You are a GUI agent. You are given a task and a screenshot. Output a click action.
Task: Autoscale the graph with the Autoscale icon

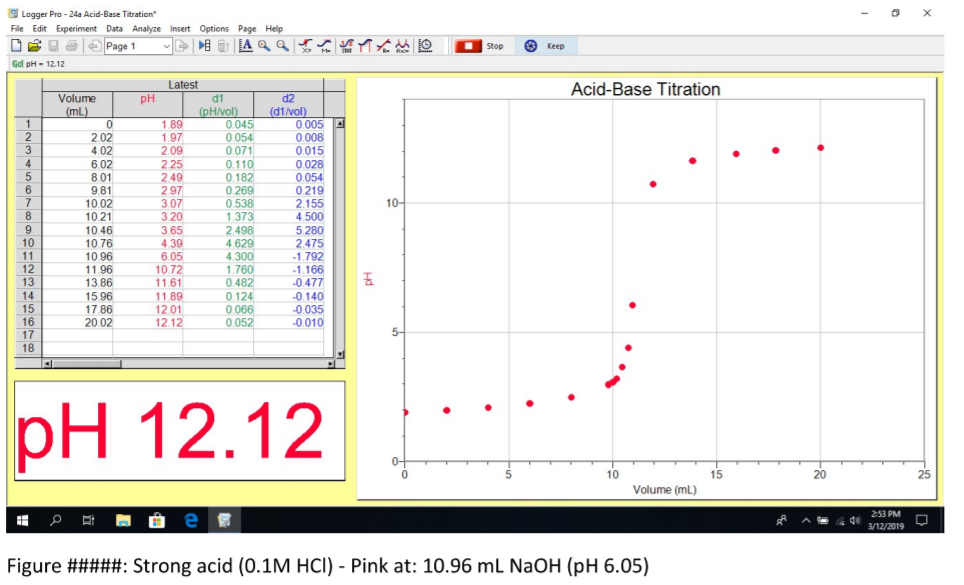click(x=247, y=45)
